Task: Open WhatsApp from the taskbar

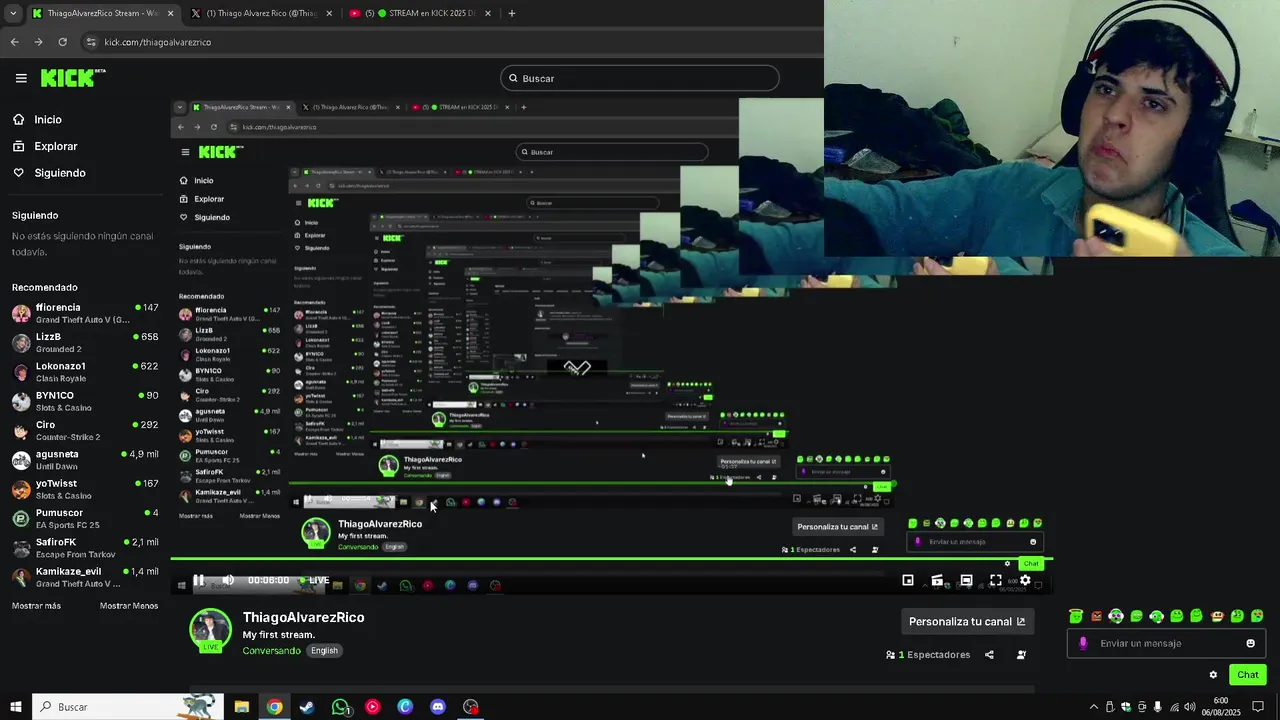Action: pyautogui.click(x=340, y=707)
